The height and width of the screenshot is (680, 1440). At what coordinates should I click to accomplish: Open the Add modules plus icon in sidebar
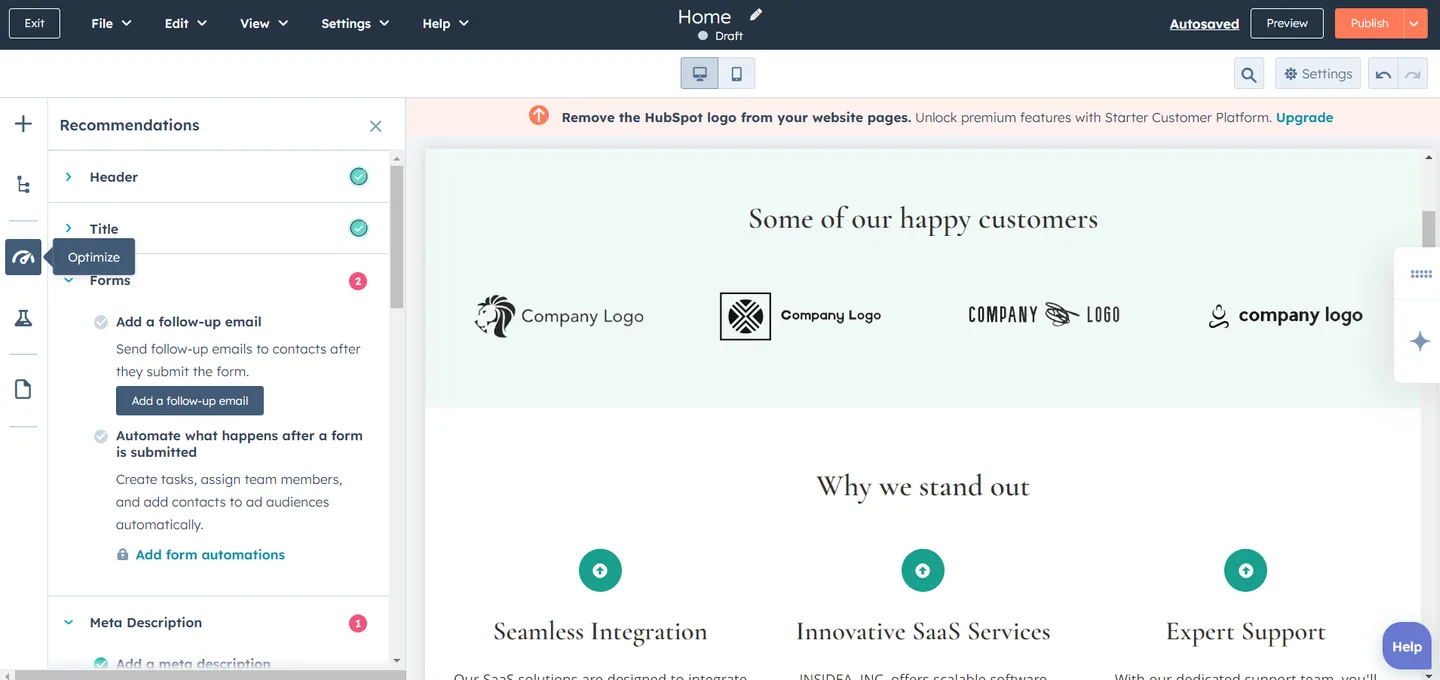pos(23,124)
